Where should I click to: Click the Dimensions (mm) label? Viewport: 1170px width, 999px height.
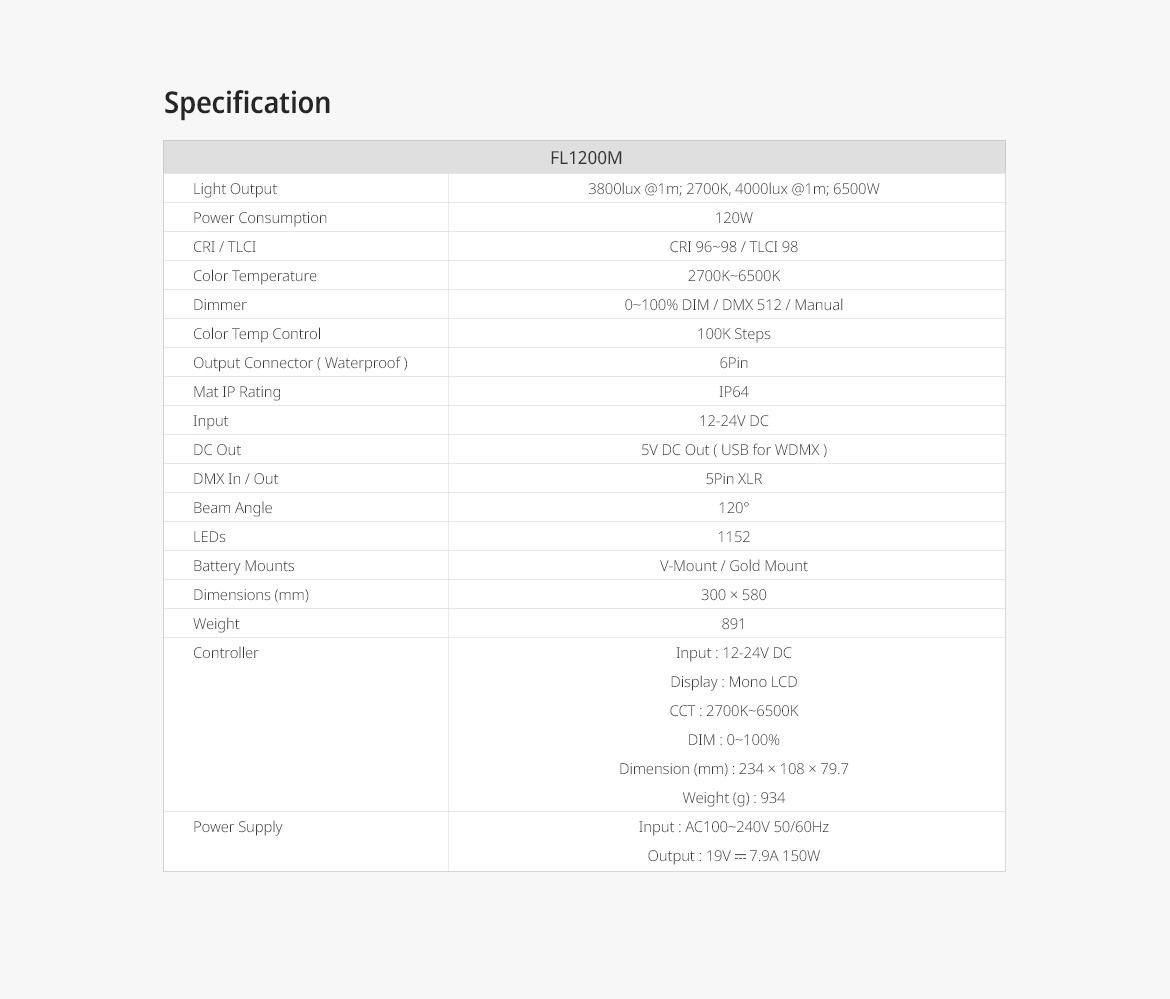click(x=251, y=595)
